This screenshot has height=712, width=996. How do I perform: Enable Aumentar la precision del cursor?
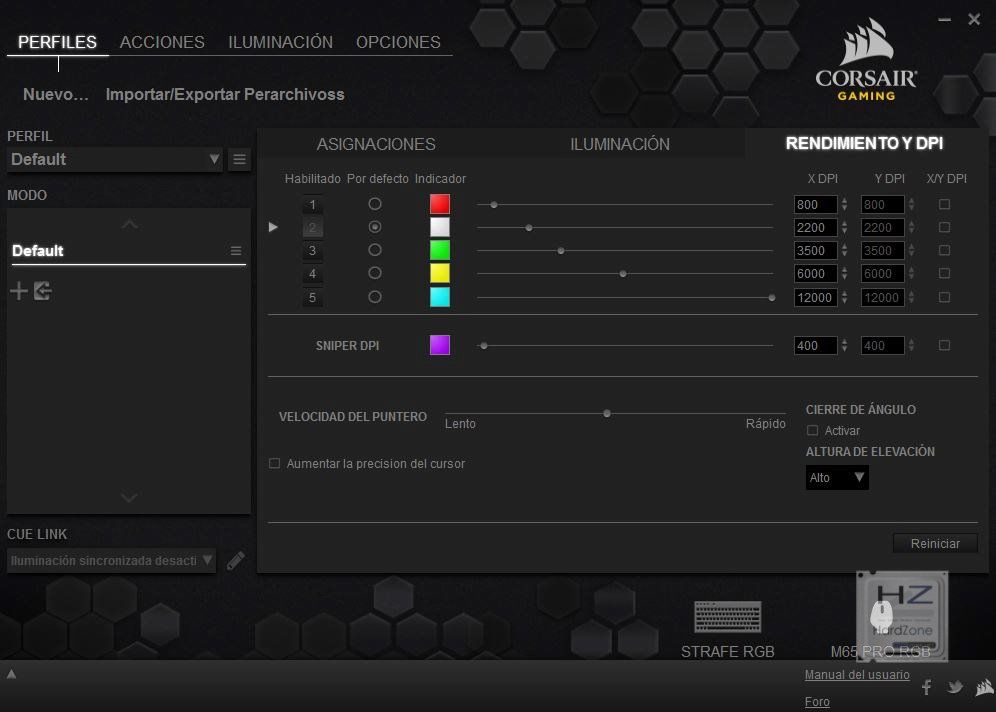[274, 464]
